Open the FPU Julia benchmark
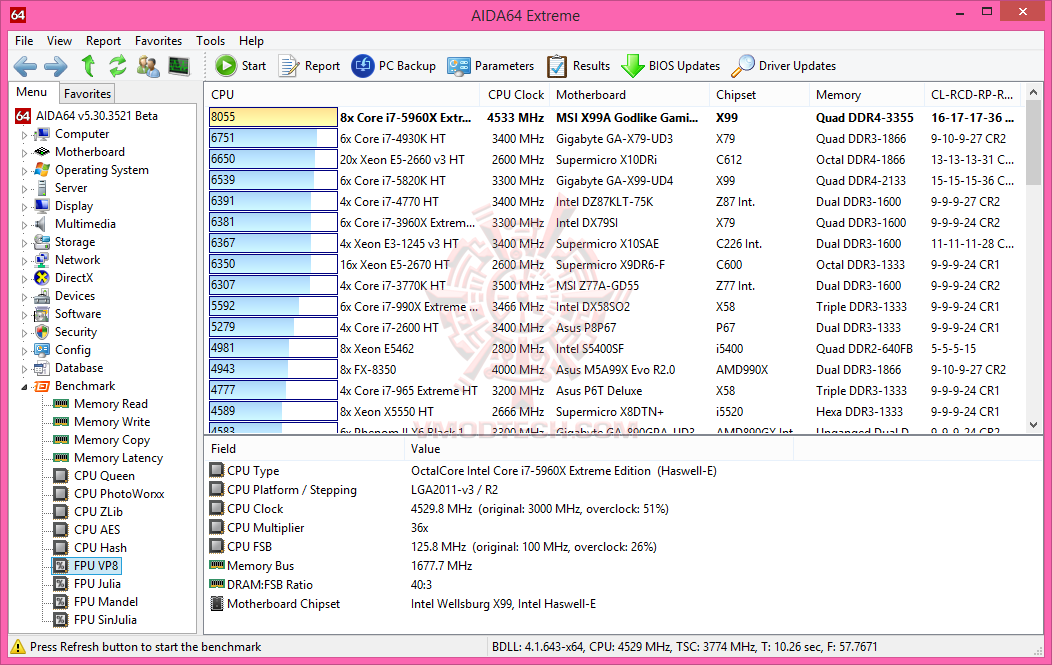The height and width of the screenshot is (665, 1052). (97, 584)
